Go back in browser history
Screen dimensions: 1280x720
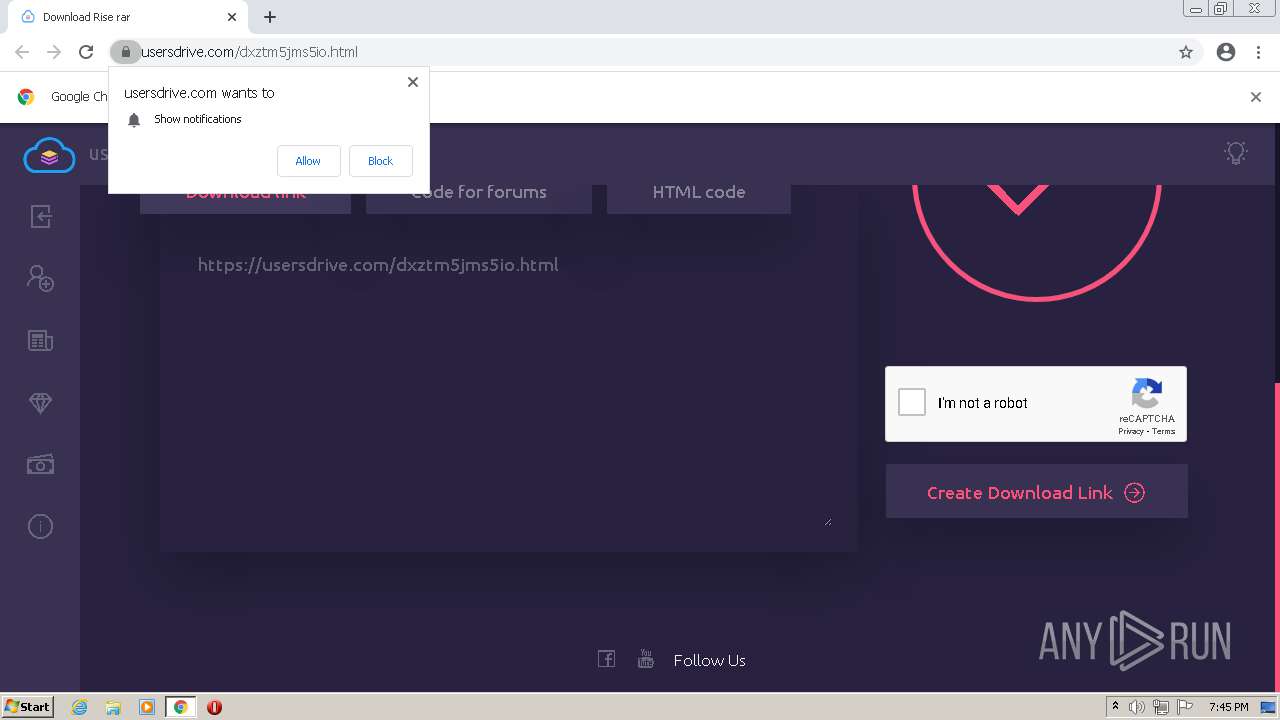pos(22,52)
